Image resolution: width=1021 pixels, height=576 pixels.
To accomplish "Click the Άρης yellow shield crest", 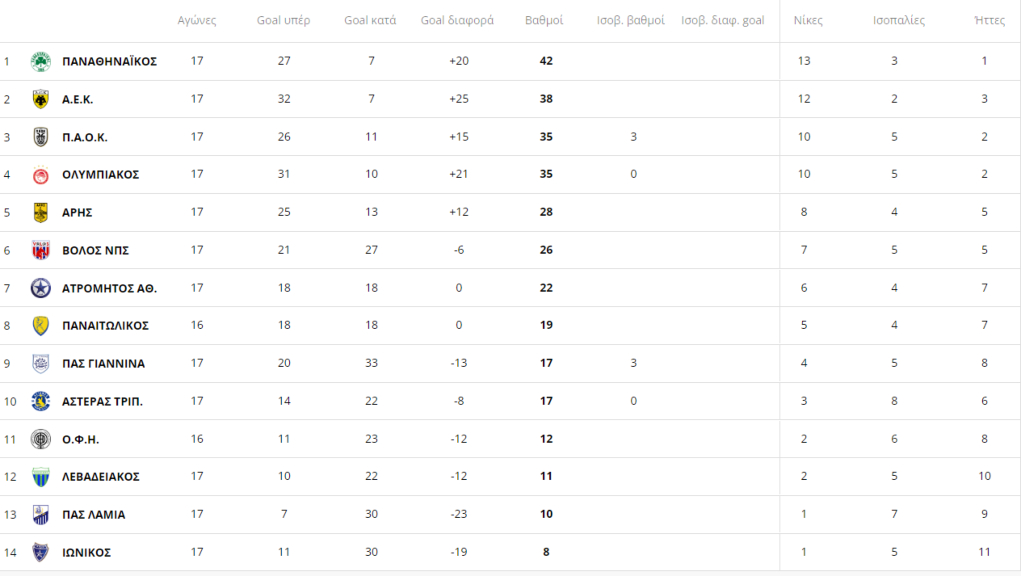I will (x=40, y=213).
